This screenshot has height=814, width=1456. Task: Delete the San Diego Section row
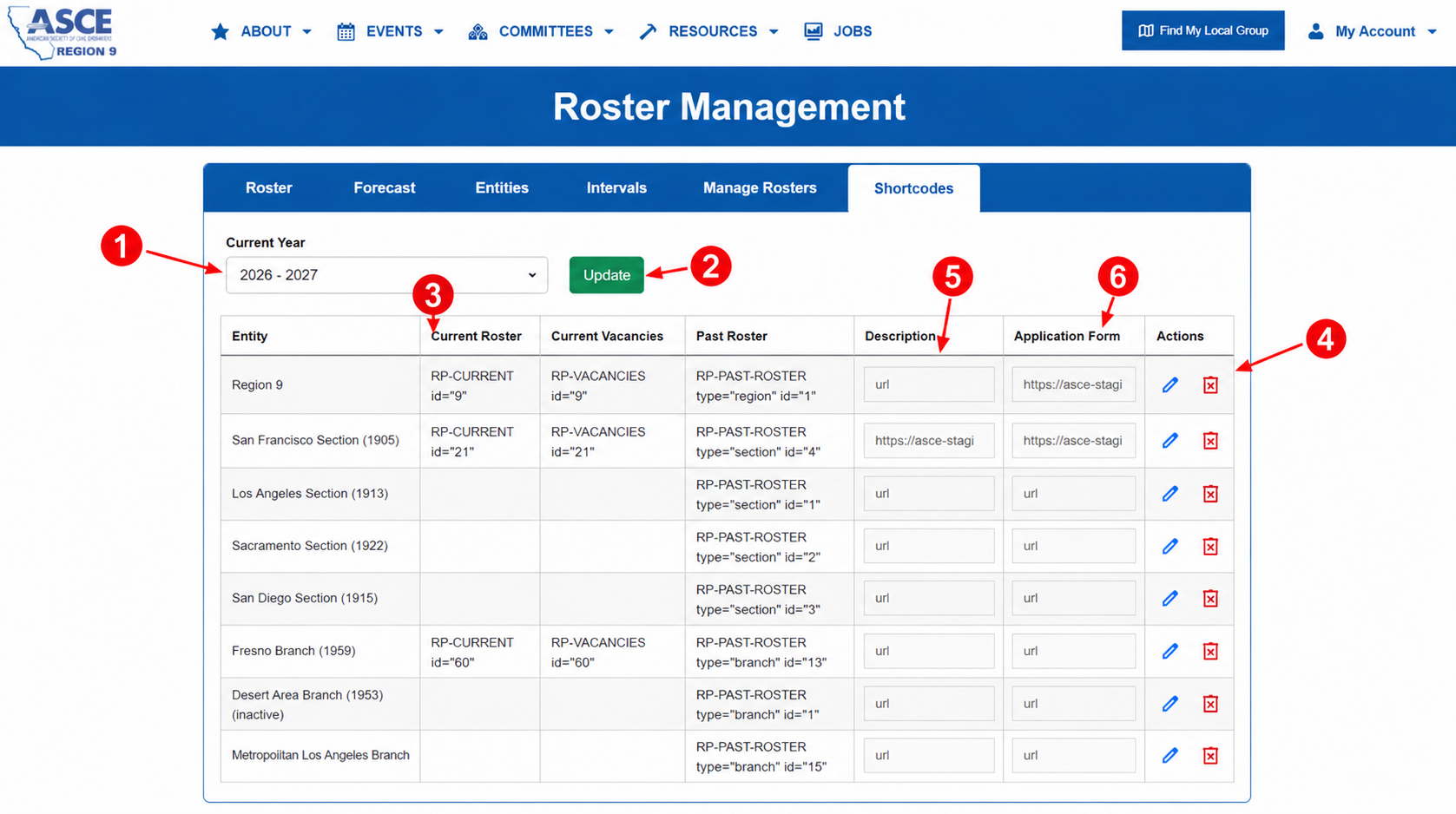tap(1210, 598)
